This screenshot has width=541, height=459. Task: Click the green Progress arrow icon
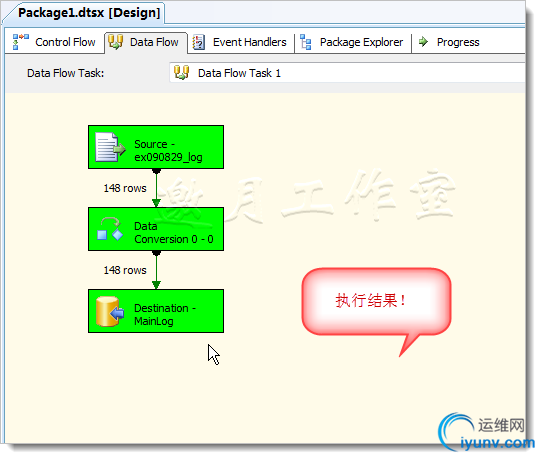423,42
